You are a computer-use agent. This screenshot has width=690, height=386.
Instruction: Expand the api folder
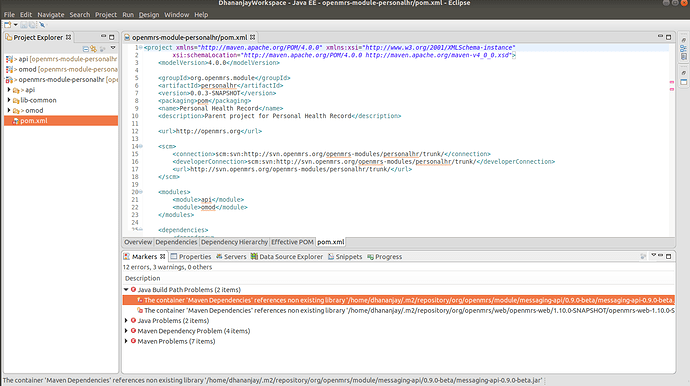[9, 90]
